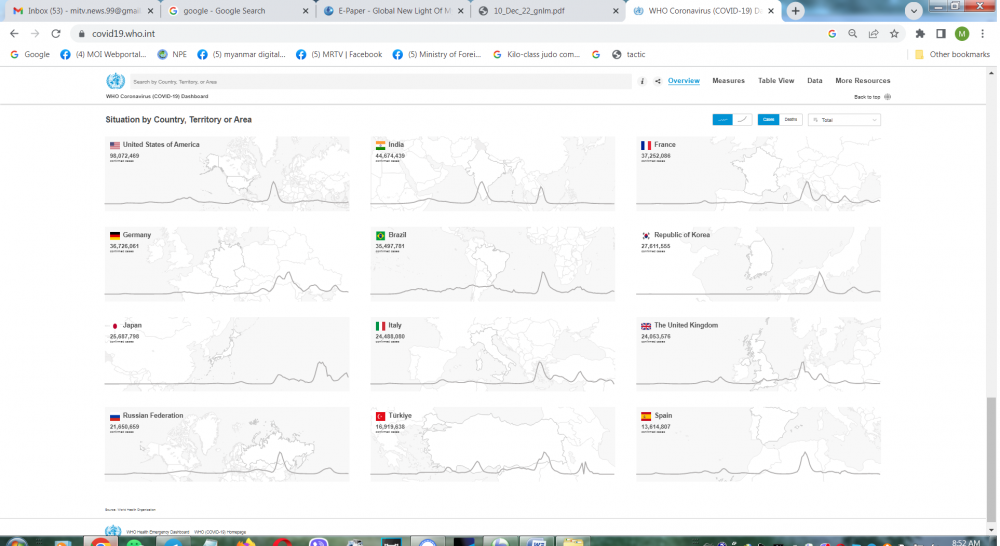Viewport: 1000px width, 546px height.
Task: Toggle chart view to Cases
Action: point(768,119)
